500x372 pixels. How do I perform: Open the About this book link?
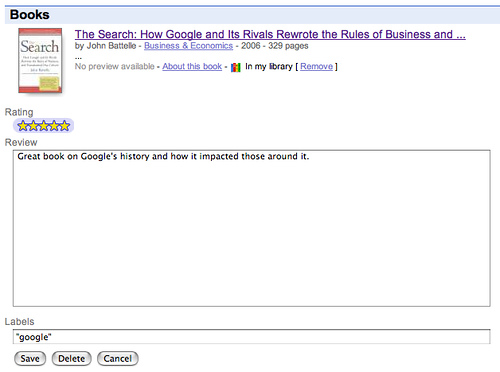[192, 66]
